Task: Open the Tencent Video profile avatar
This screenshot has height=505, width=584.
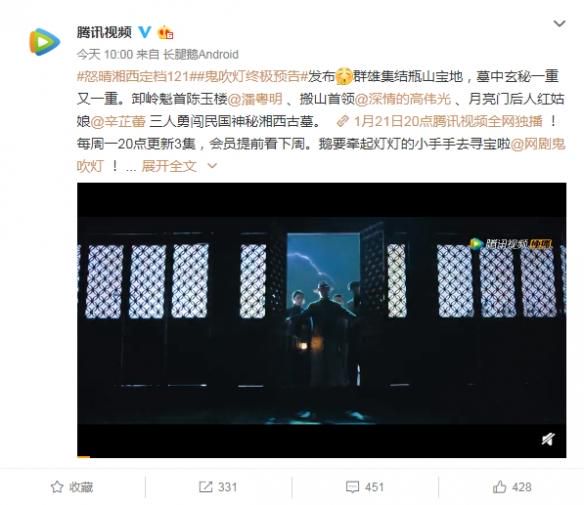Action: point(44,41)
